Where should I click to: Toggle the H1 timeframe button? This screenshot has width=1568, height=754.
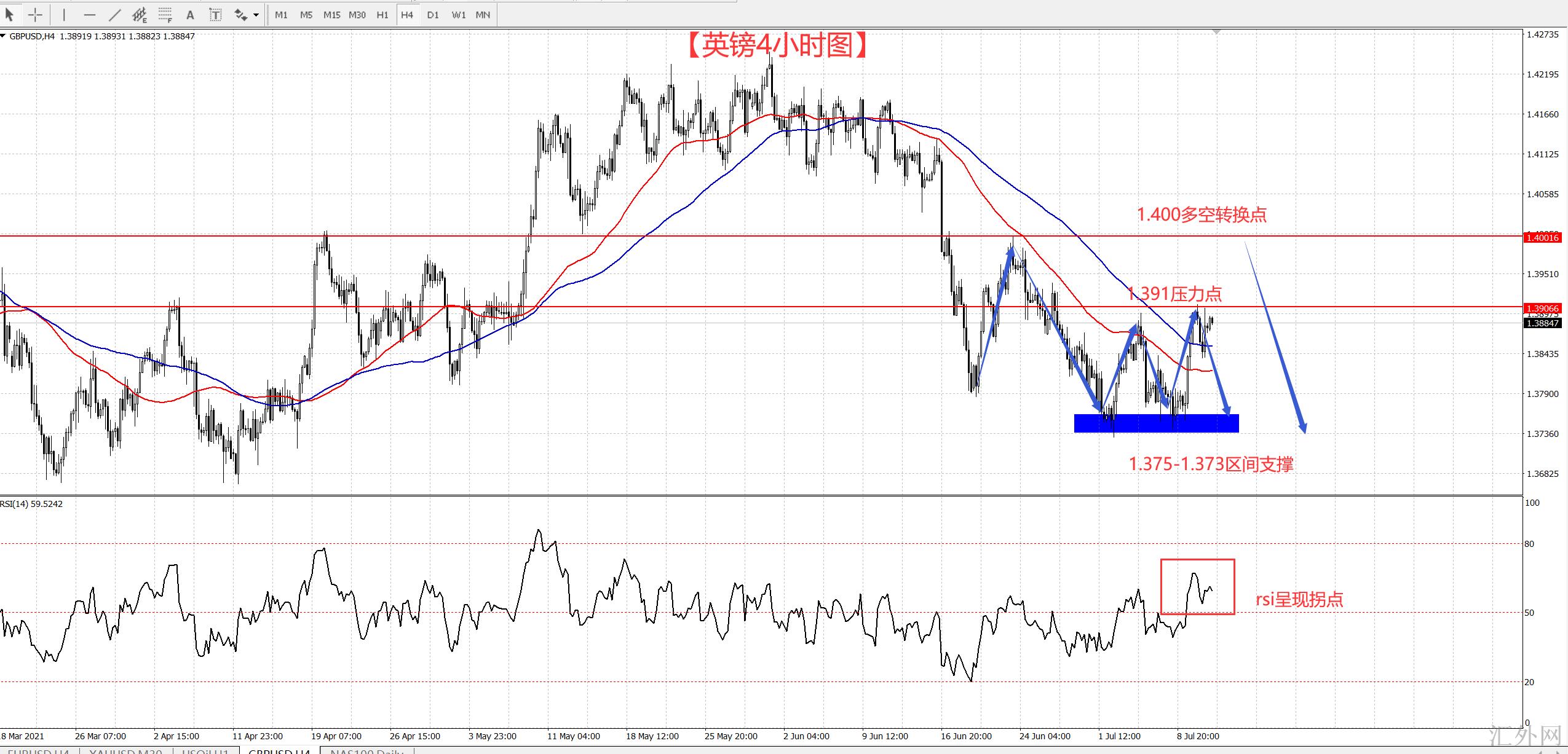[382, 15]
